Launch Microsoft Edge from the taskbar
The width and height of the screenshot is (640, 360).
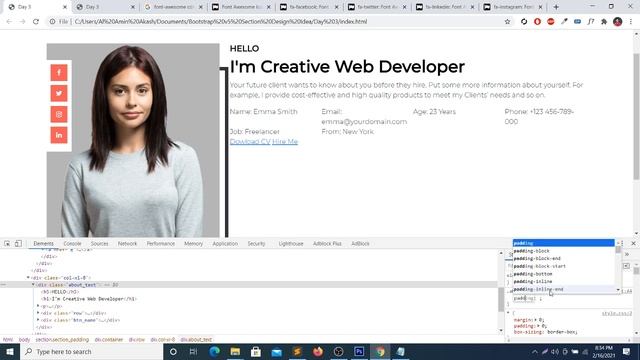214,352
